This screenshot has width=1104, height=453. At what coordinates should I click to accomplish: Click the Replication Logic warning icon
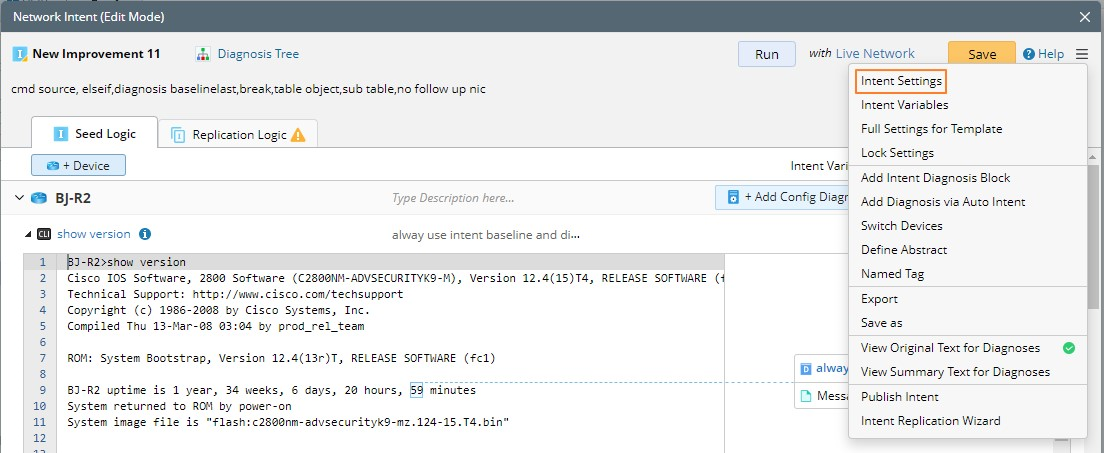(298, 135)
